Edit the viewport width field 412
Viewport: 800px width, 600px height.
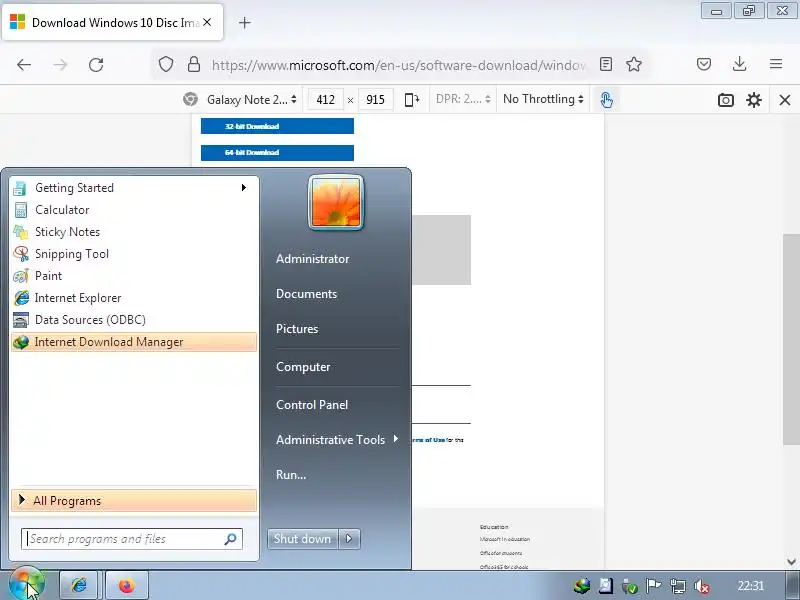coord(326,99)
